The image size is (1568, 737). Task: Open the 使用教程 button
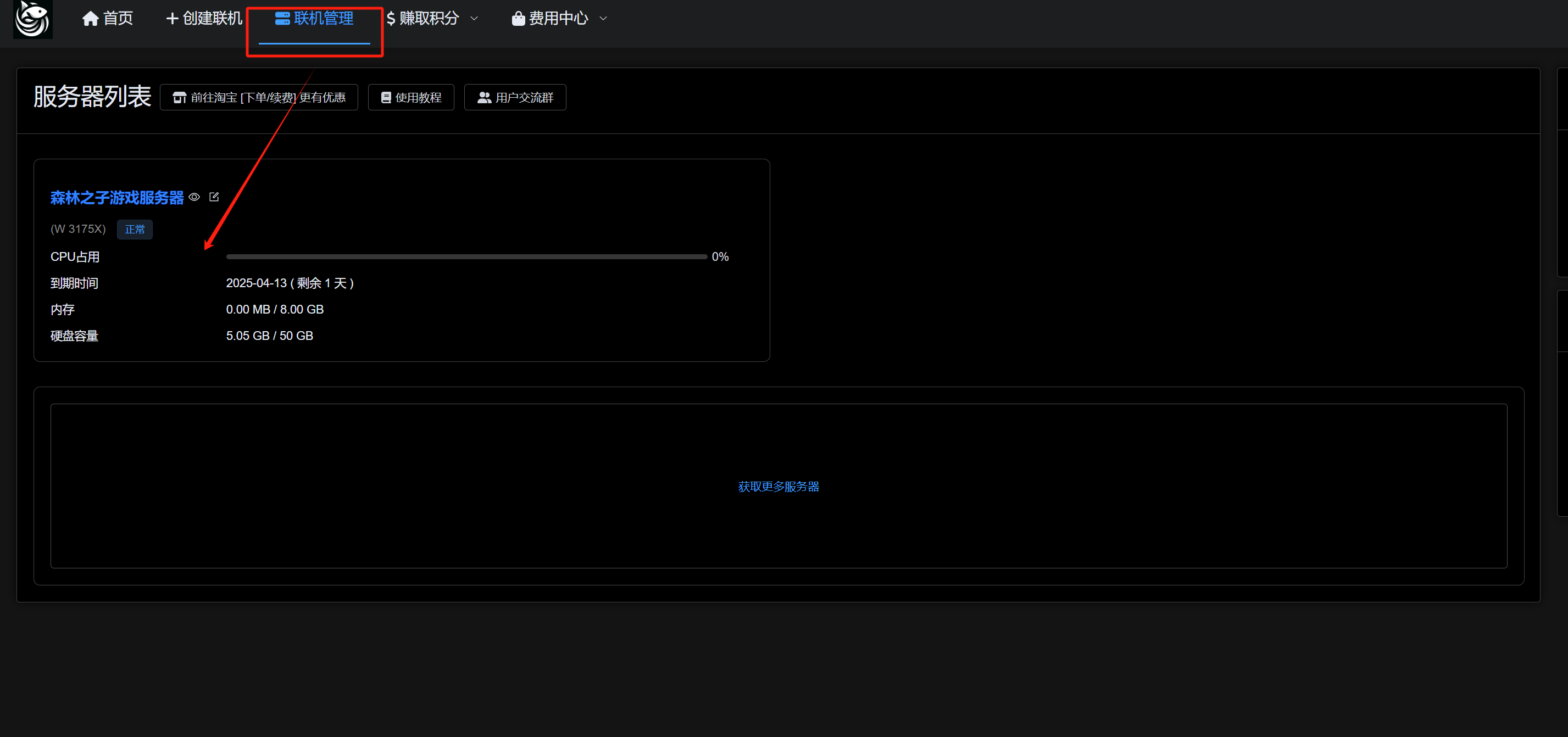click(x=411, y=97)
